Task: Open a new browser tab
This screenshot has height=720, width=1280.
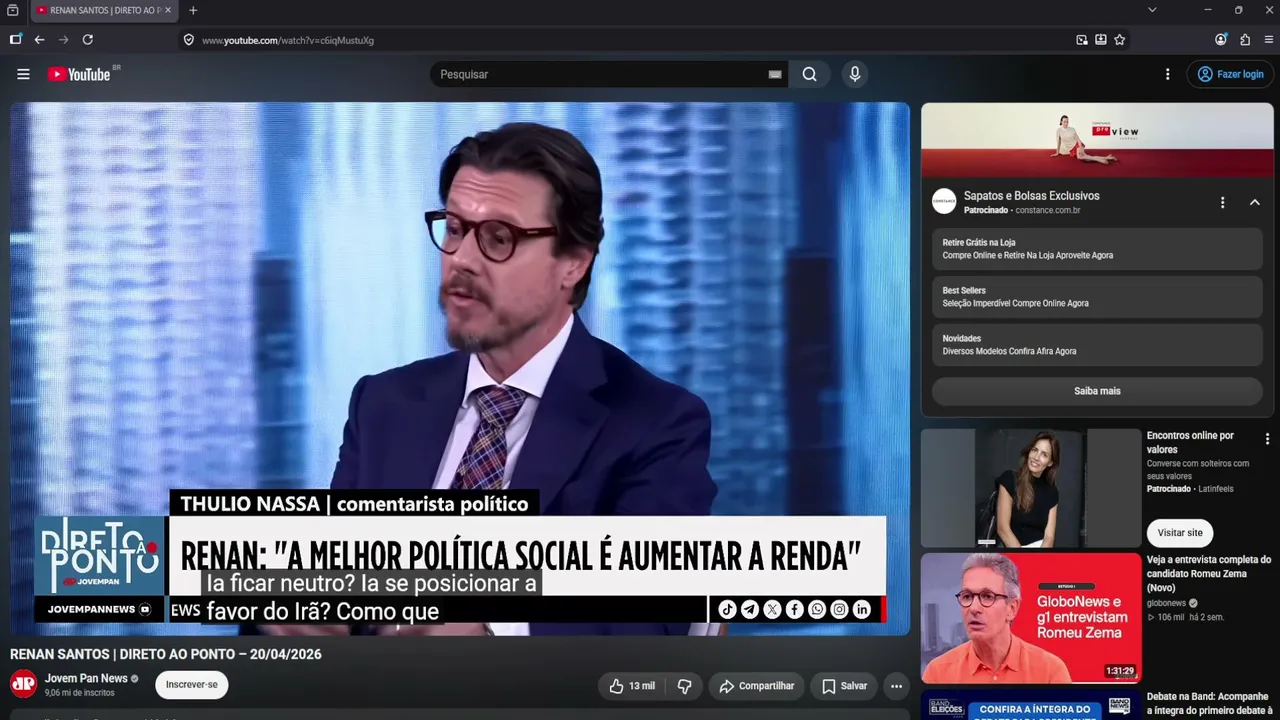Action: tap(193, 10)
